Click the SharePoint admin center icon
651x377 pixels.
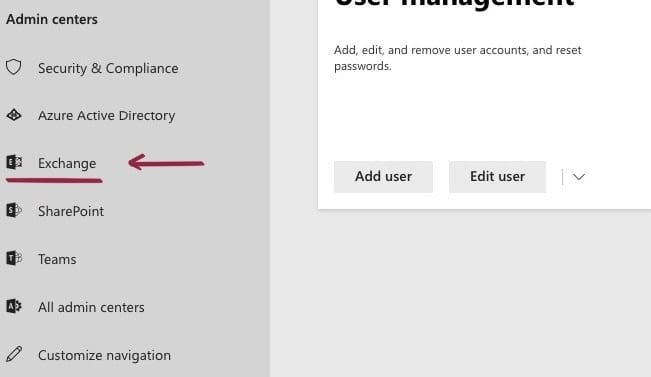point(14,210)
